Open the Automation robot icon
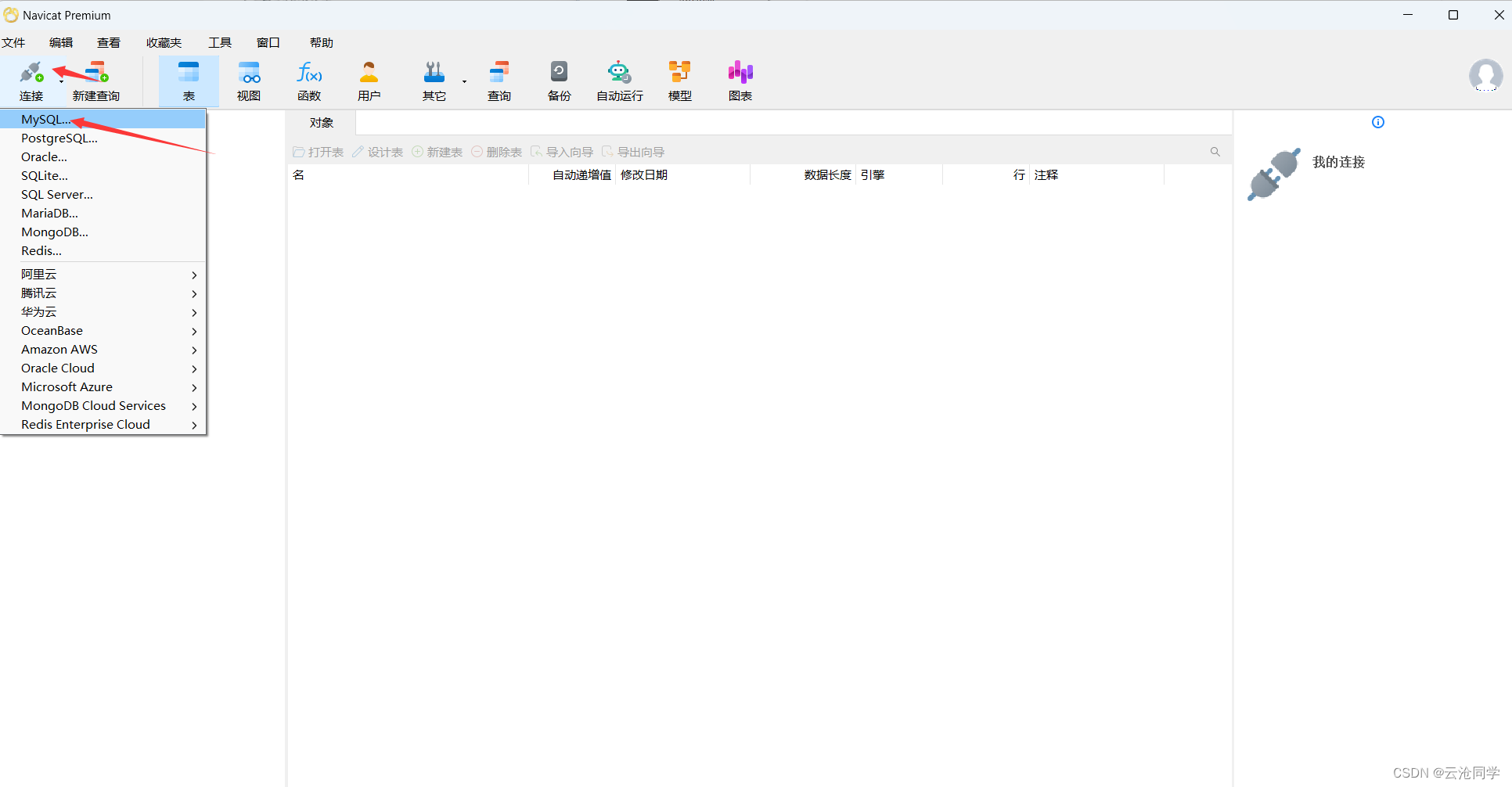The height and width of the screenshot is (787, 1512). click(x=620, y=73)
